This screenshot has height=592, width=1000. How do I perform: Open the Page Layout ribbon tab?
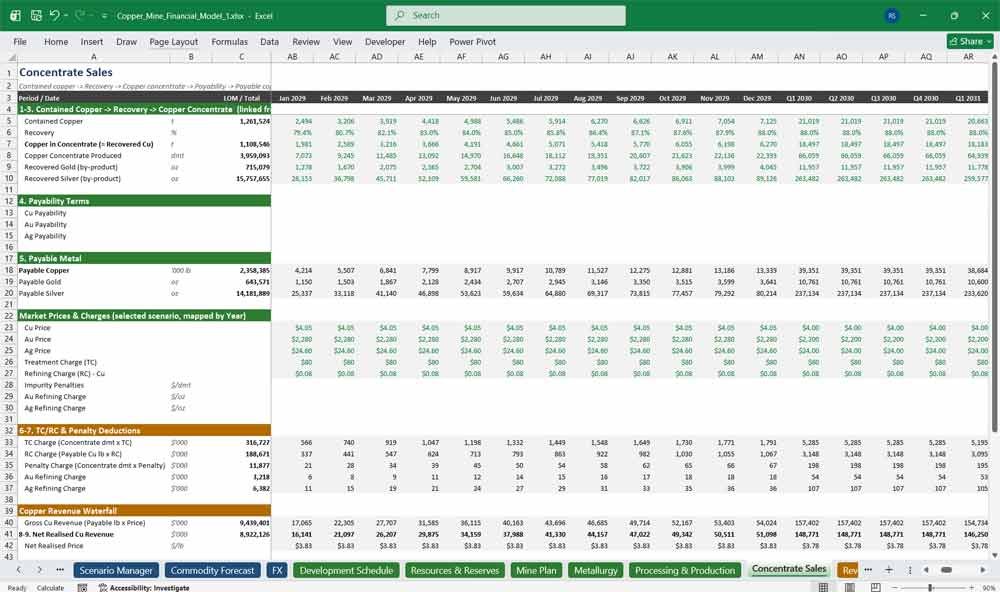(x=173, y=41)
